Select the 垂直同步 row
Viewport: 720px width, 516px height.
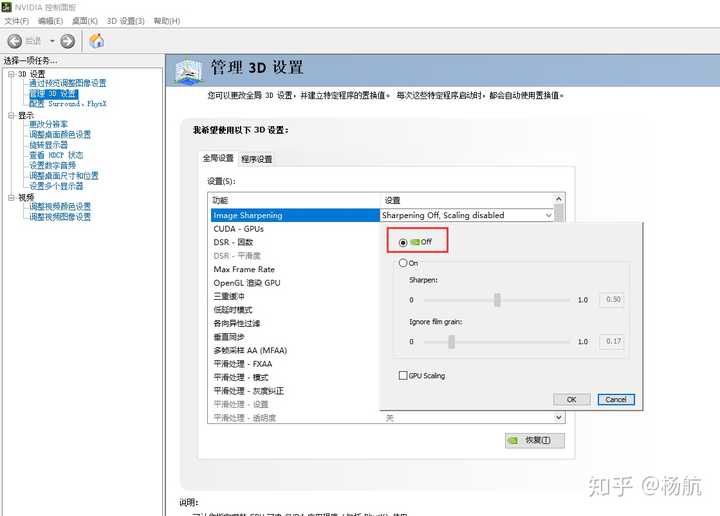(295, 337)
